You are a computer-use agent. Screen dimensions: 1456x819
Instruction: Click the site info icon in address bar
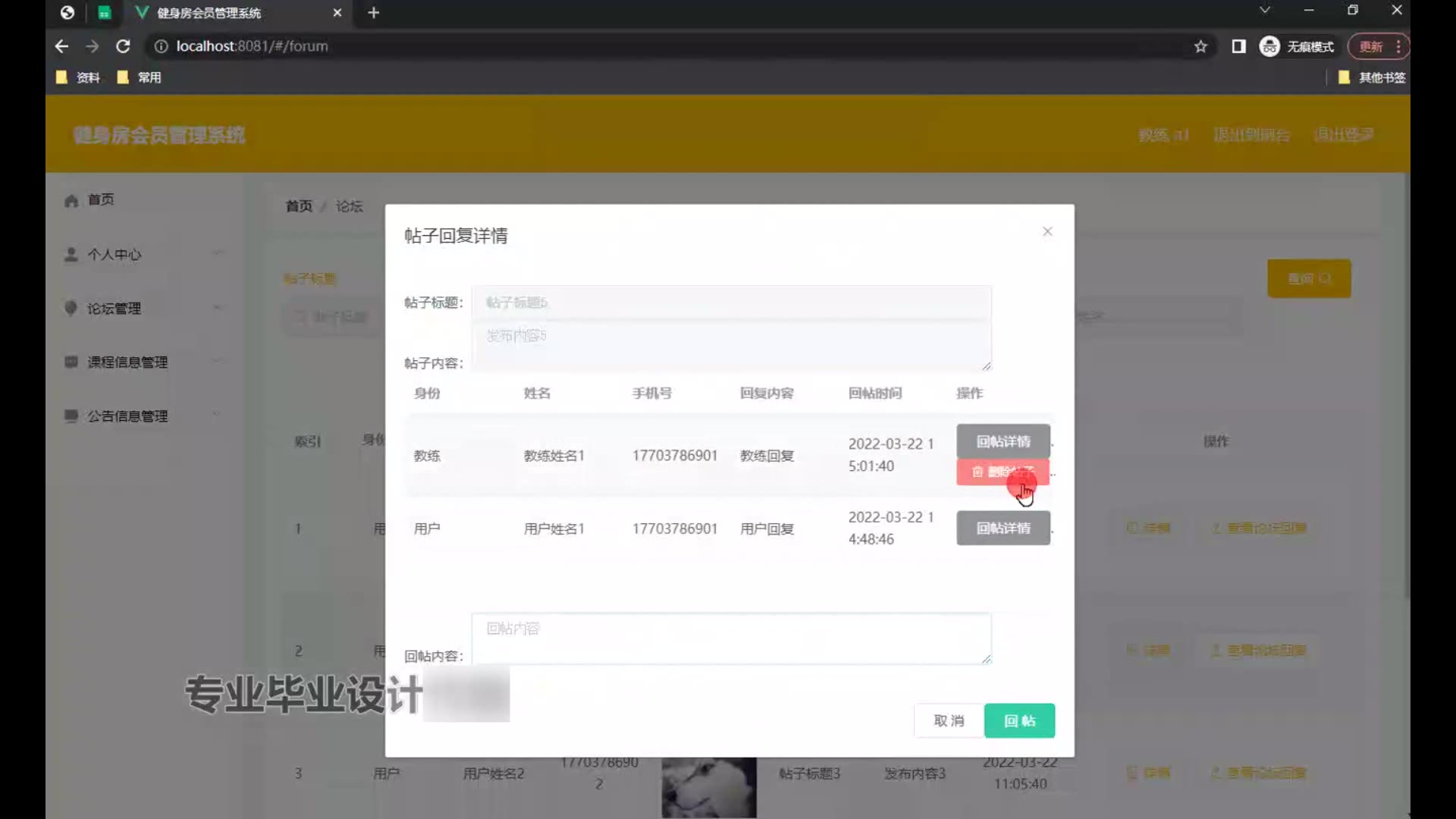pyautogui.click(x=161, y=46)
